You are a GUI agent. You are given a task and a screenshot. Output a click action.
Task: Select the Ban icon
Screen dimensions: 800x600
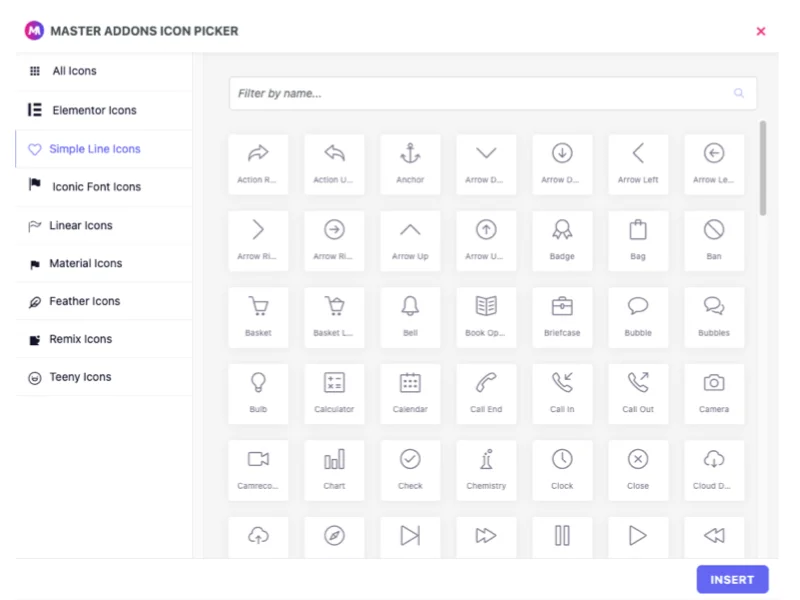pyautogui.click(x=714, y=241)
